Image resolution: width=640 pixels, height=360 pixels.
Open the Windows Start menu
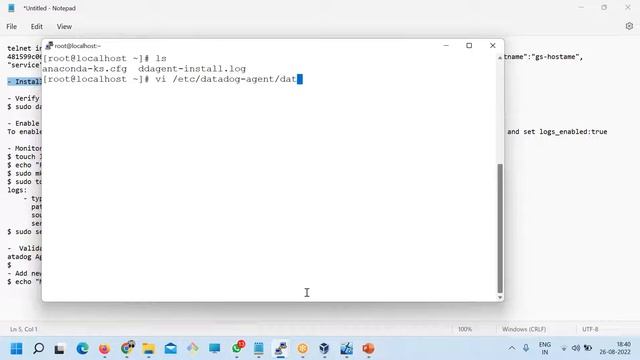(x=16, y=349)
